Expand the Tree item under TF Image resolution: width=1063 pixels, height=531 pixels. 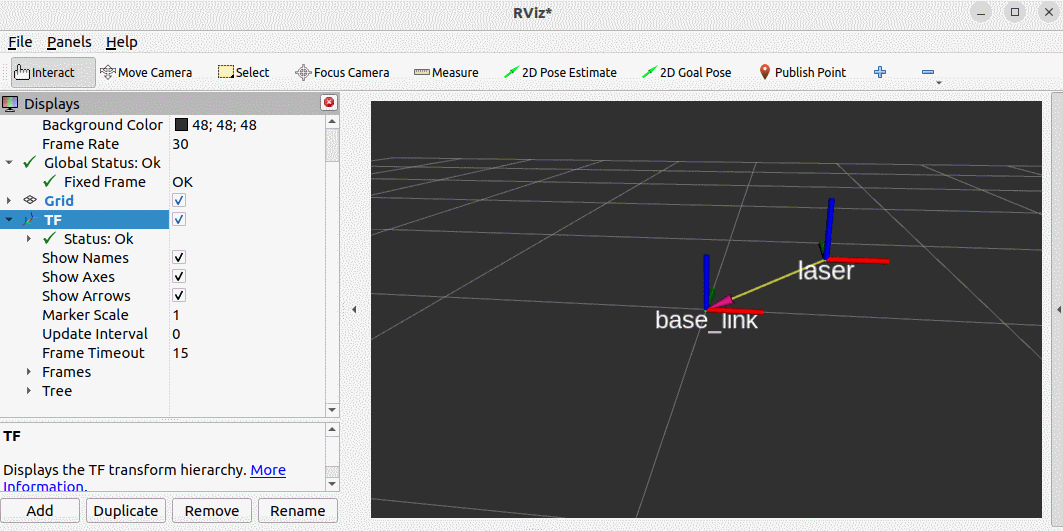[29, 391]
